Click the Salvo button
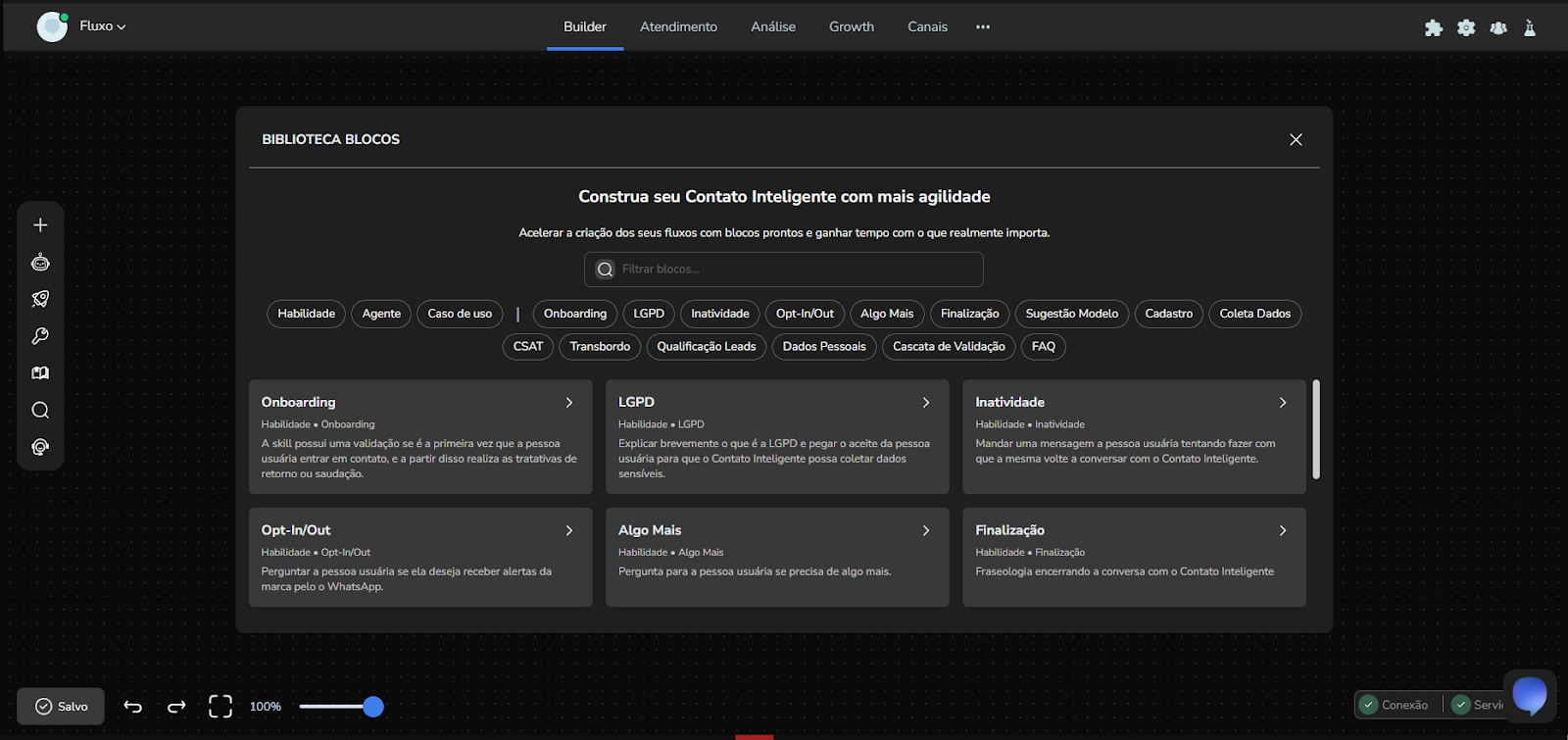This screenshot has width=1568, height=740. click(61, 707)
